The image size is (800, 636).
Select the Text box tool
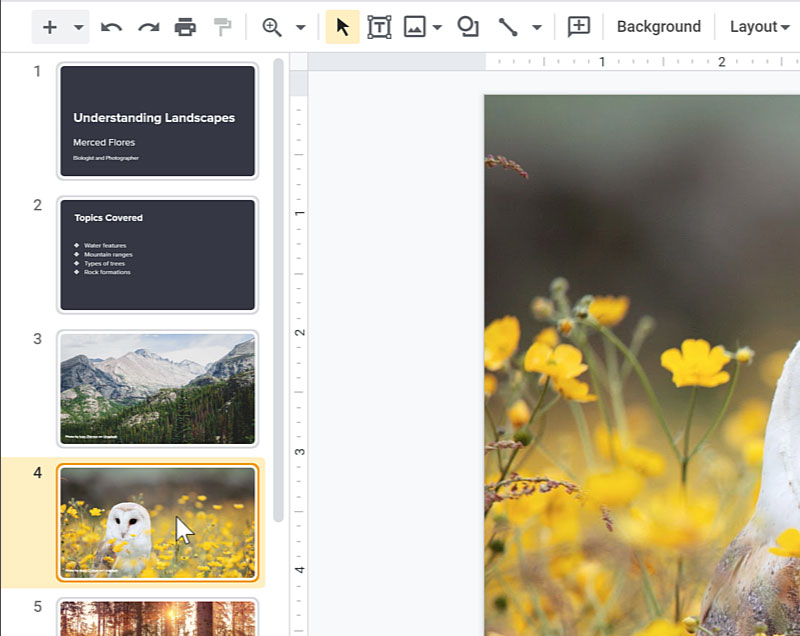pos(379,27)
